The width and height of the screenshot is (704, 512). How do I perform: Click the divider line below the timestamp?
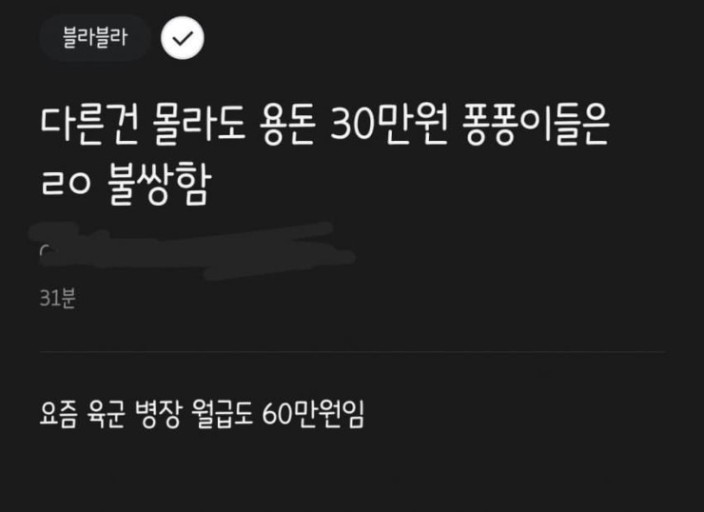point(352,352)
